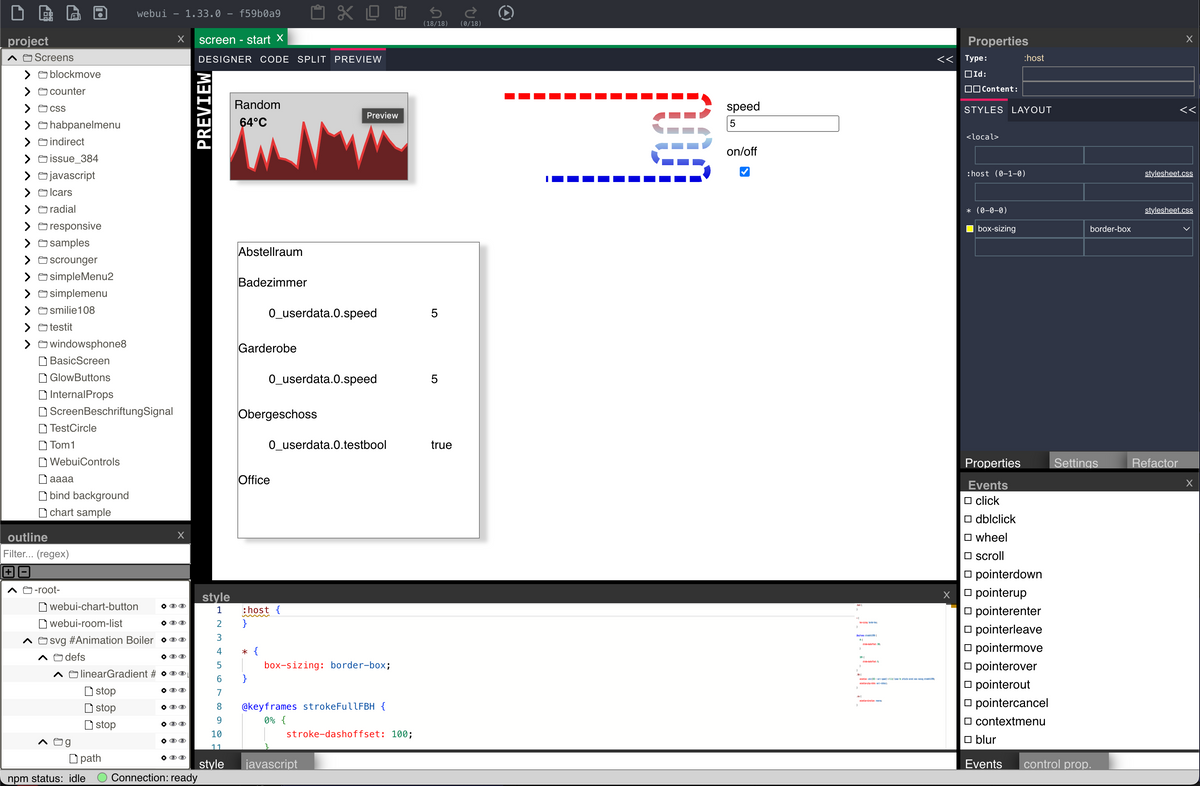
Task: Click the Preview button on Random chart
Action: (x=382, y=116)
